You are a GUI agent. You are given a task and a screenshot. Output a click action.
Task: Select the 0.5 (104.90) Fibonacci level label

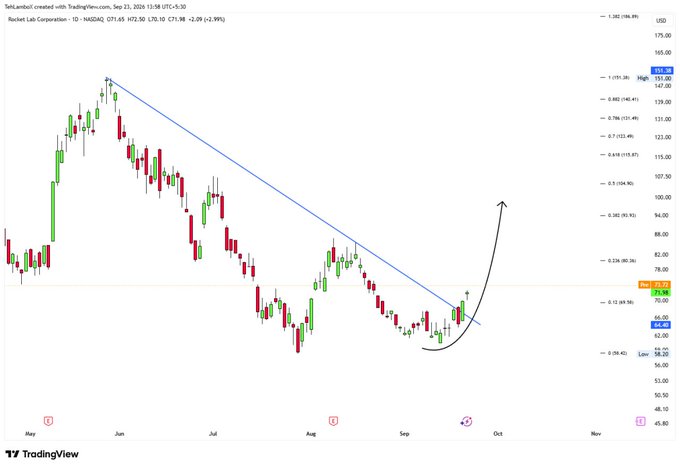point(621,183)
